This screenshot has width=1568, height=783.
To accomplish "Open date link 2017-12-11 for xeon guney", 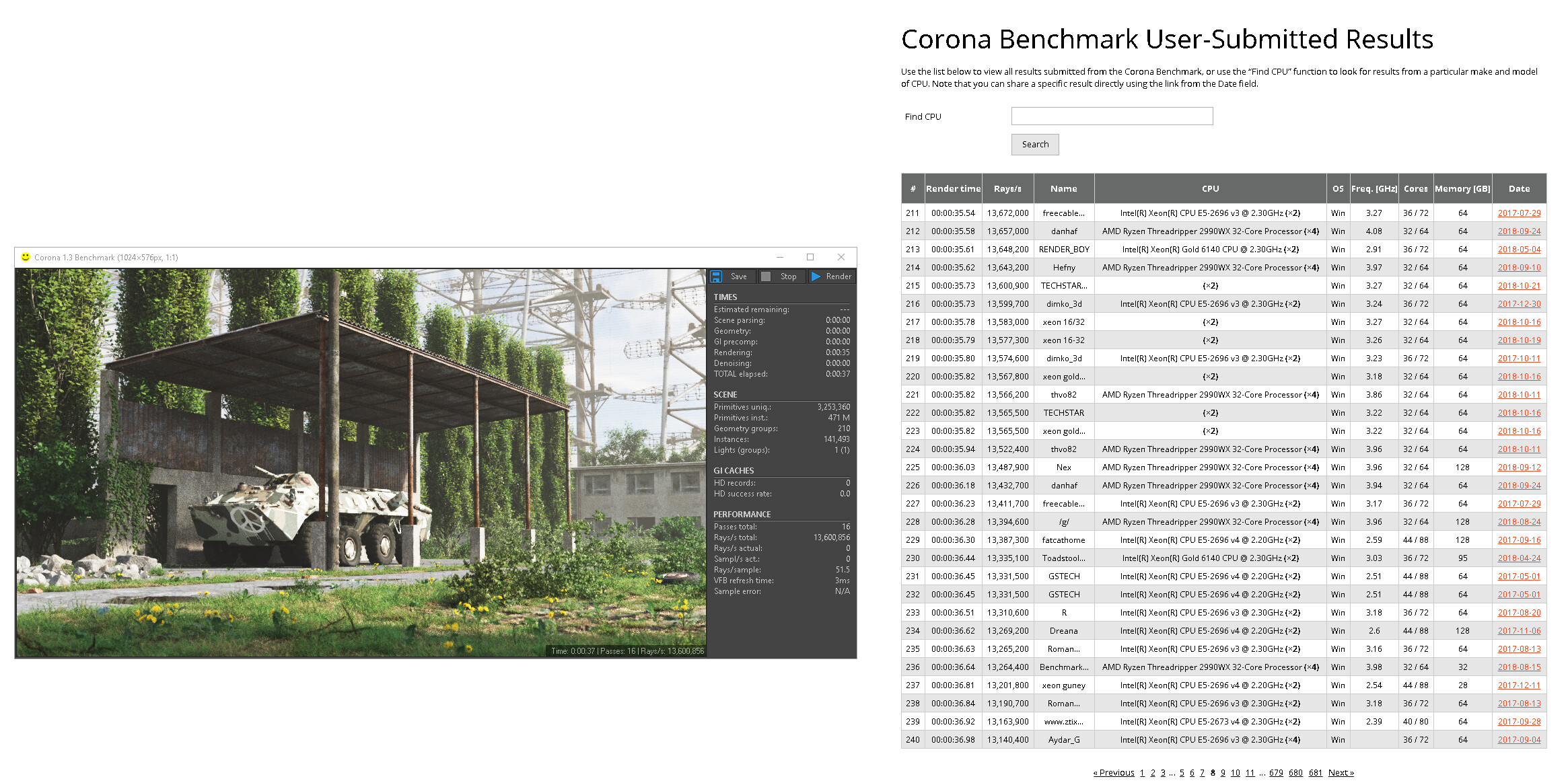I will tap(1519, 685).
